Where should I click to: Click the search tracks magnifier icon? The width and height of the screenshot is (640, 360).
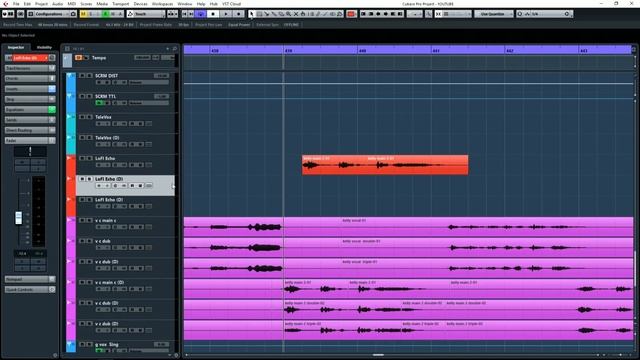pos(175,49)
